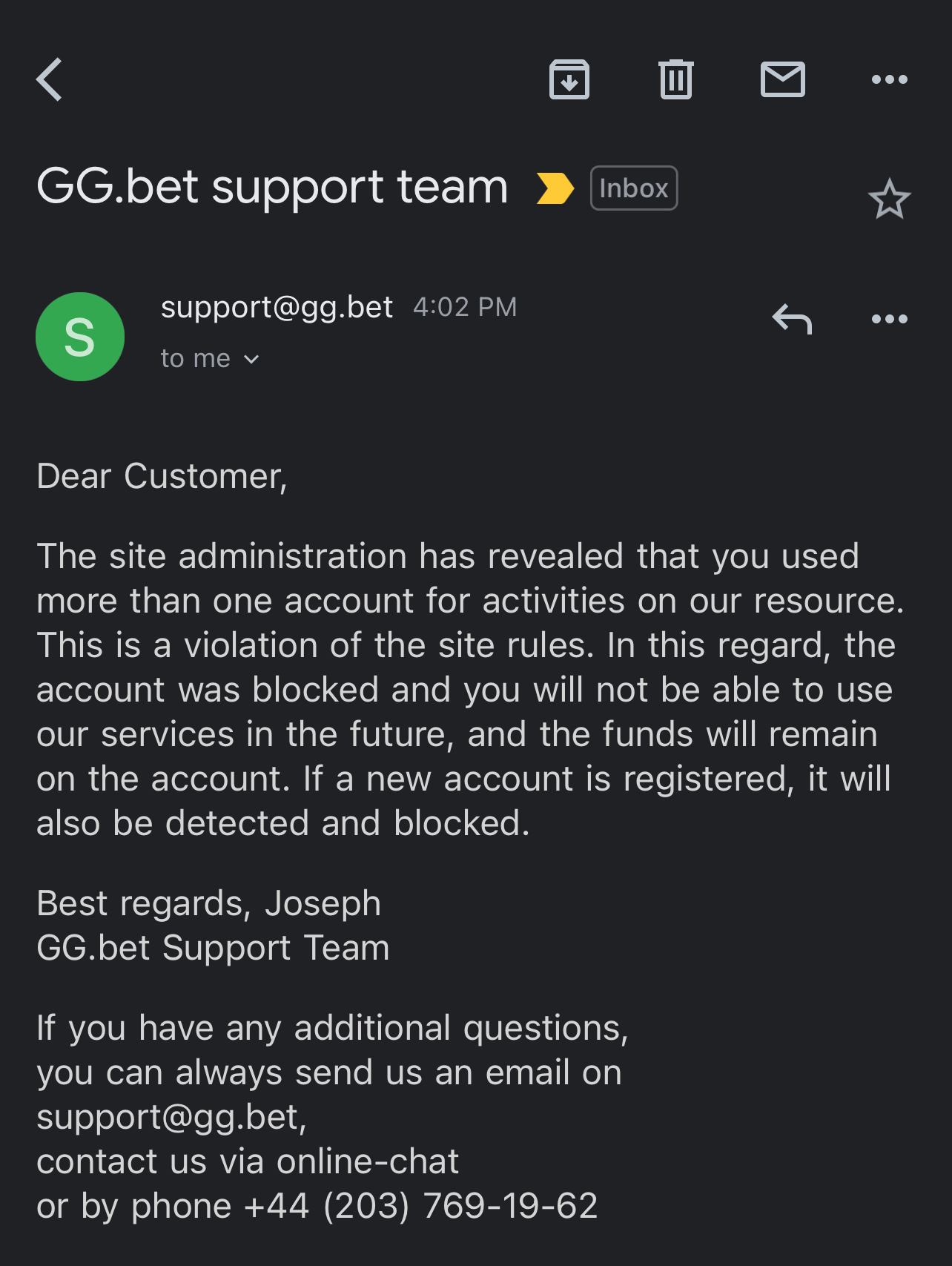Delete the email with trash icon
Image resolution: width=952 pixels, height=1266 pixels.
(x=675, y=79)
